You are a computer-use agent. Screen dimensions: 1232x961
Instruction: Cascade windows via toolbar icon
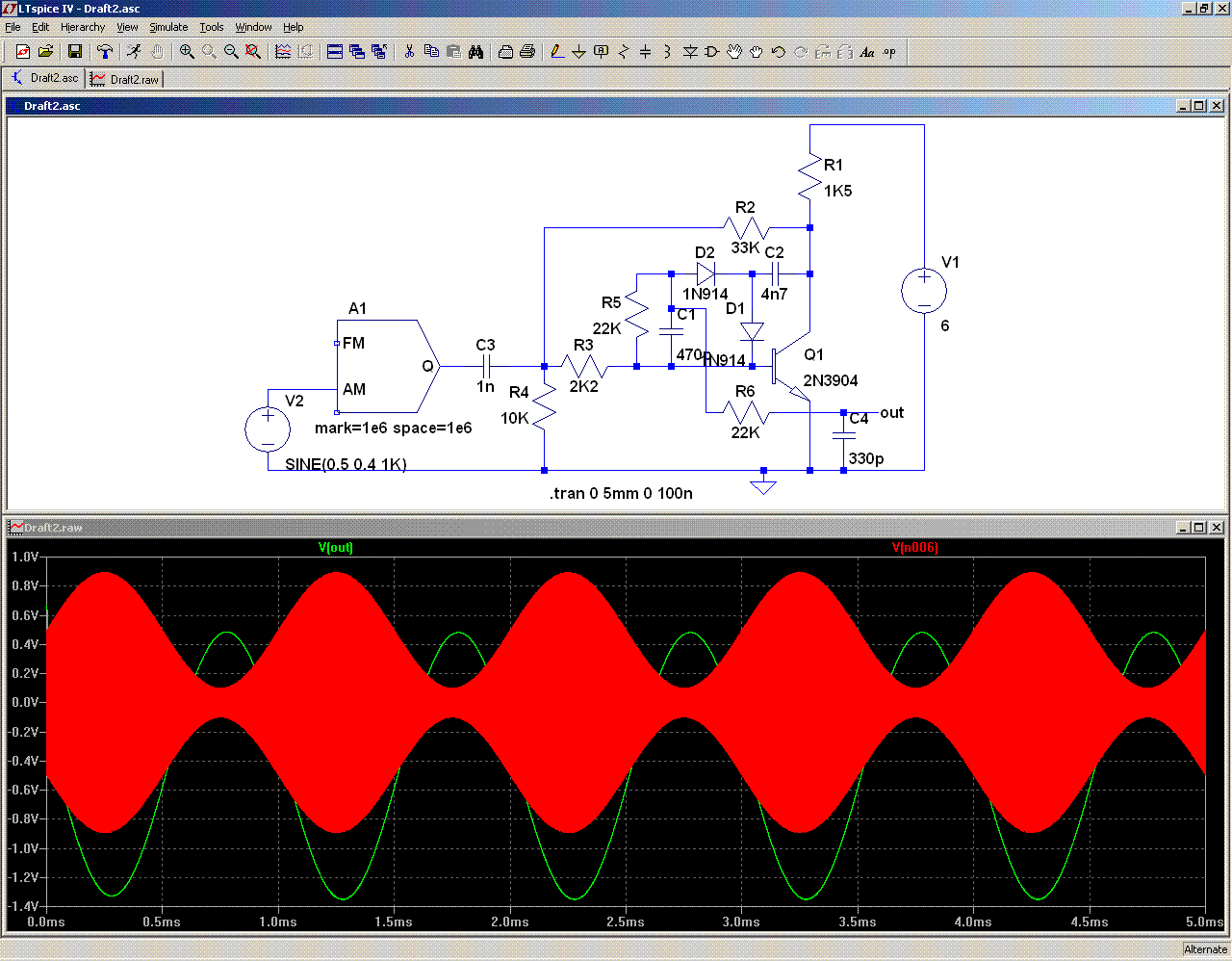tap(357, 52)
